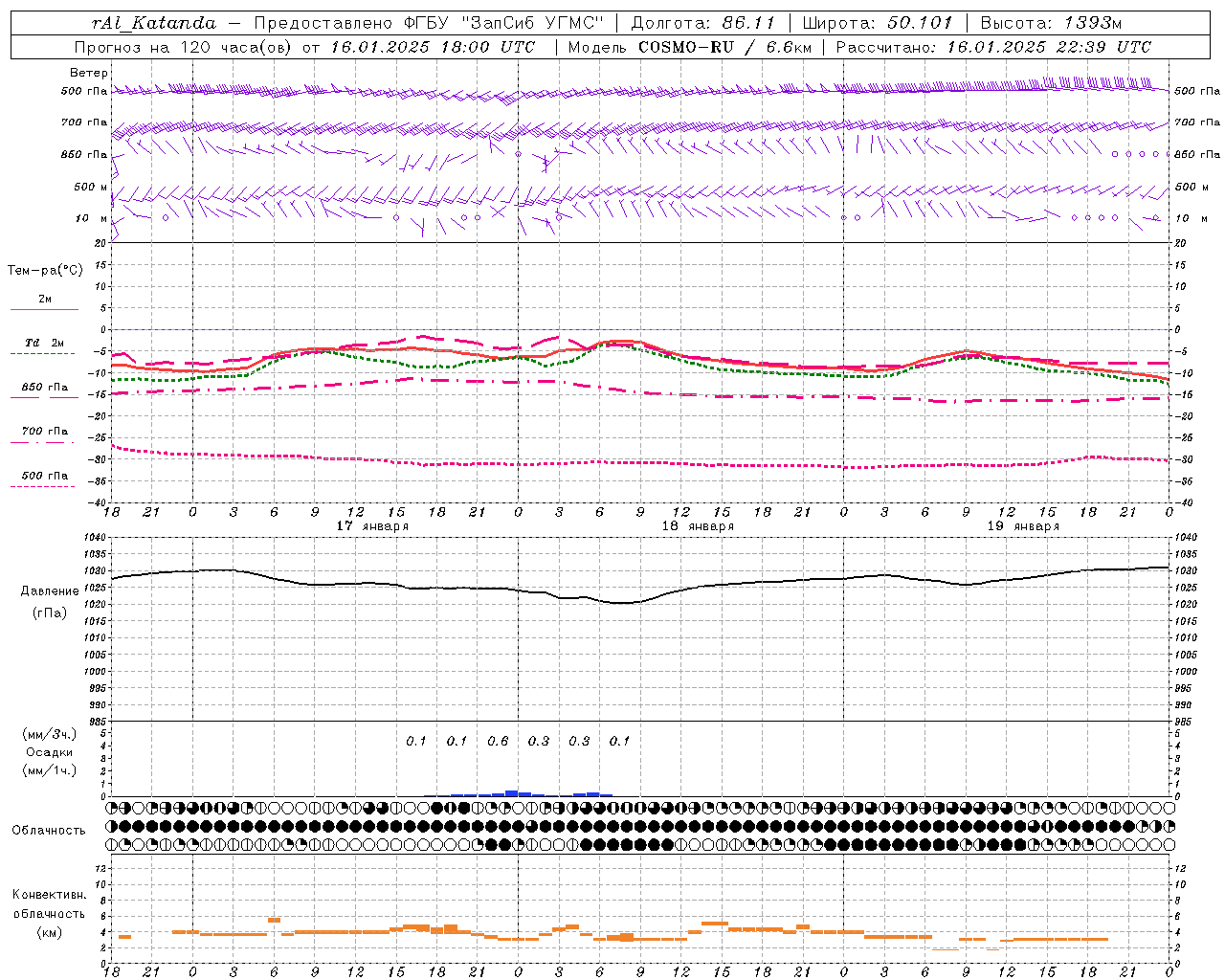Click 'Рассчитано: 16.01.2025 22:39 UTC' timestamp
This screenshot has height=980, width=1225.
click(x=993, y=47)
